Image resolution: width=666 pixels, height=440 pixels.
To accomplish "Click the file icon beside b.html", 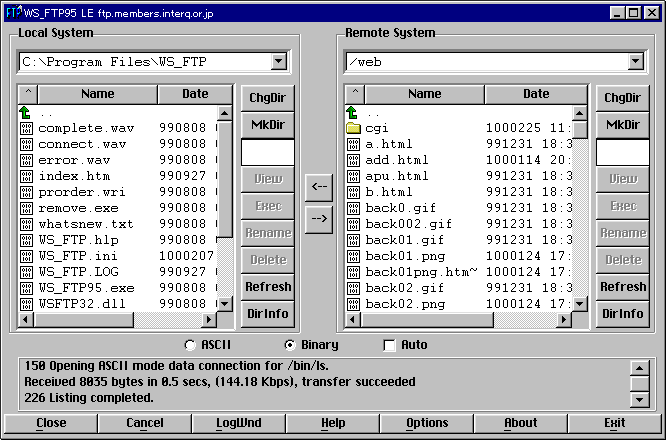I will pyautogui.click(x=353, y=192).
